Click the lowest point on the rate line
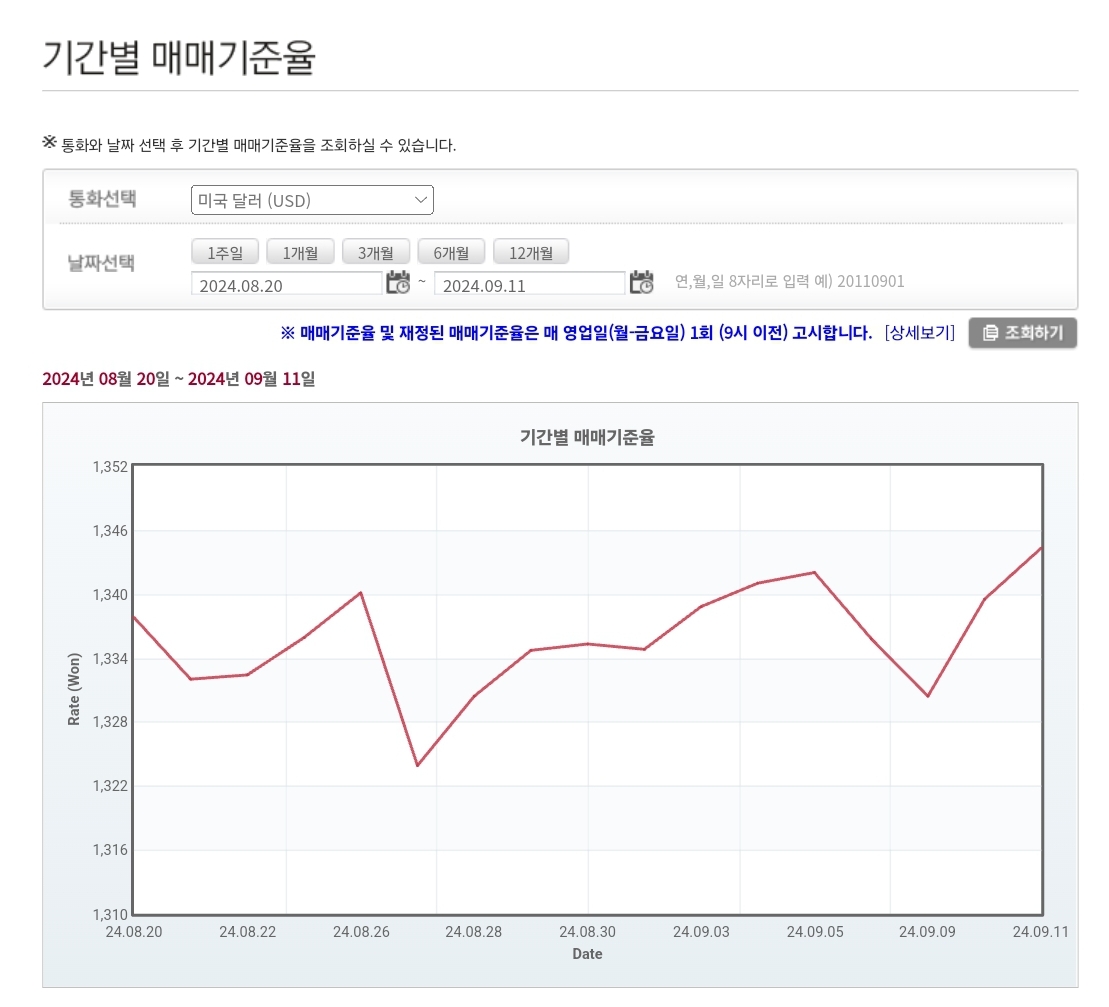Screen dimensions: 1109x1007 pyautogui.click(x=418, y=765)
